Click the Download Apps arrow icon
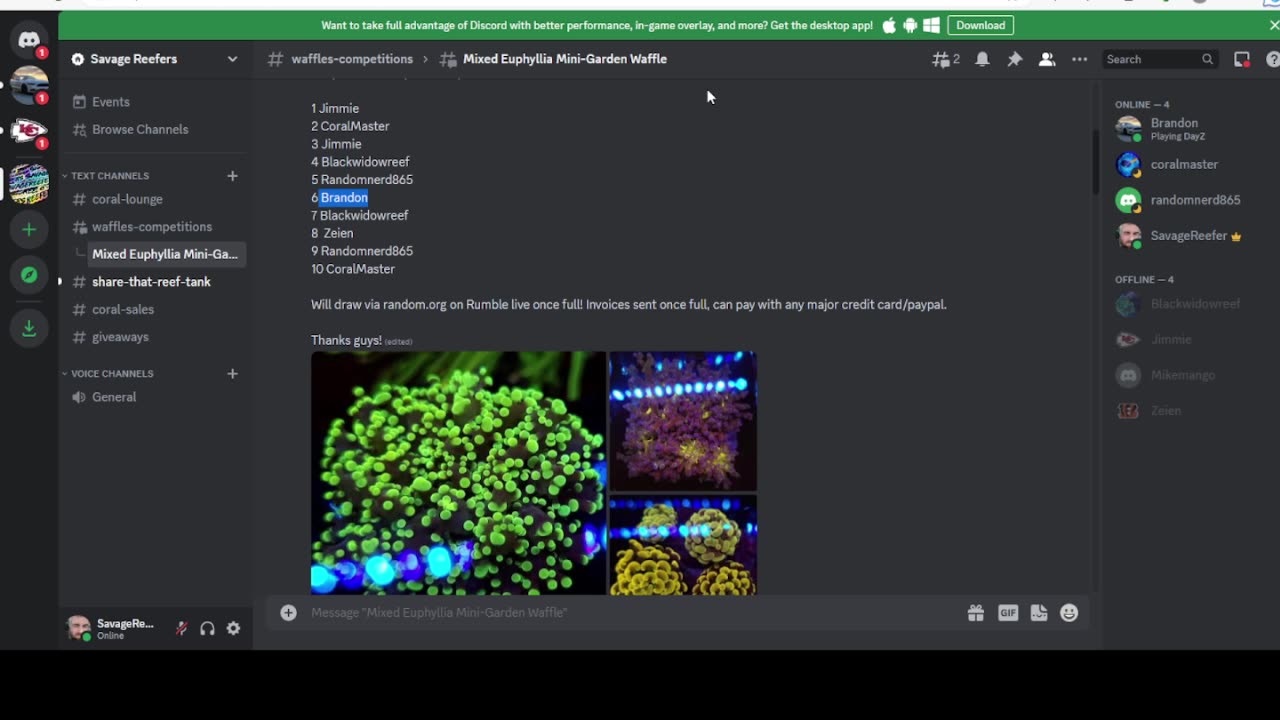This screenshot has width=1280, height=720. coord(29,328)
